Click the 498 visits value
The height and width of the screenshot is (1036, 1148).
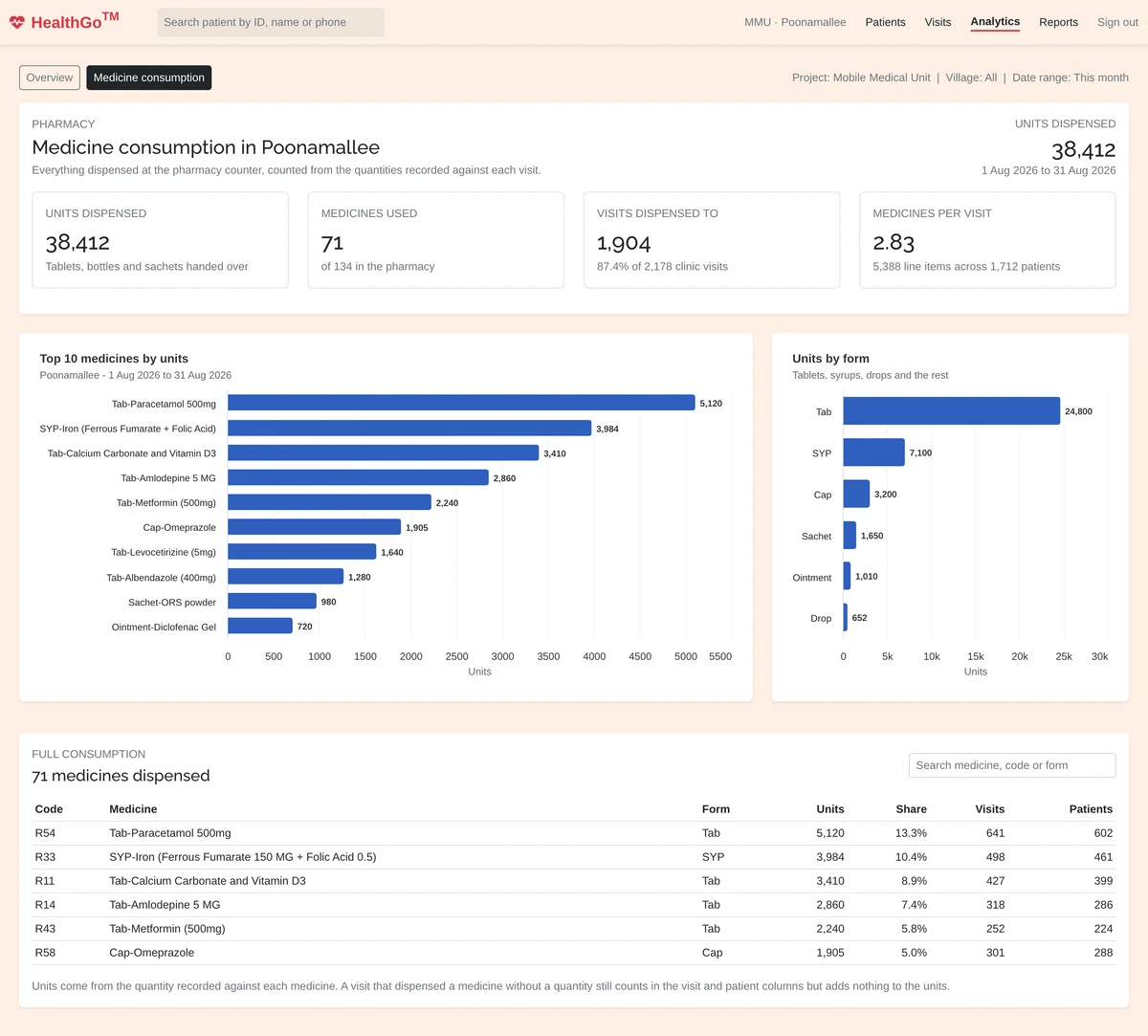995,857
